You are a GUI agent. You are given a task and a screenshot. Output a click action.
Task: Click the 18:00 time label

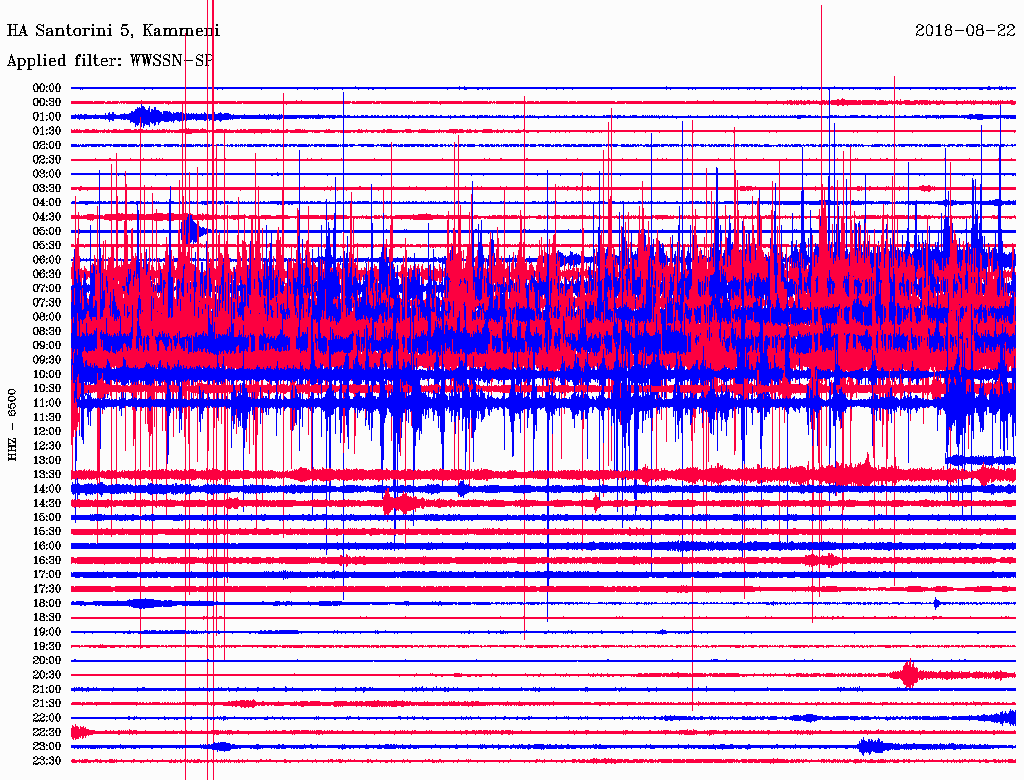[x=47, y=604]
